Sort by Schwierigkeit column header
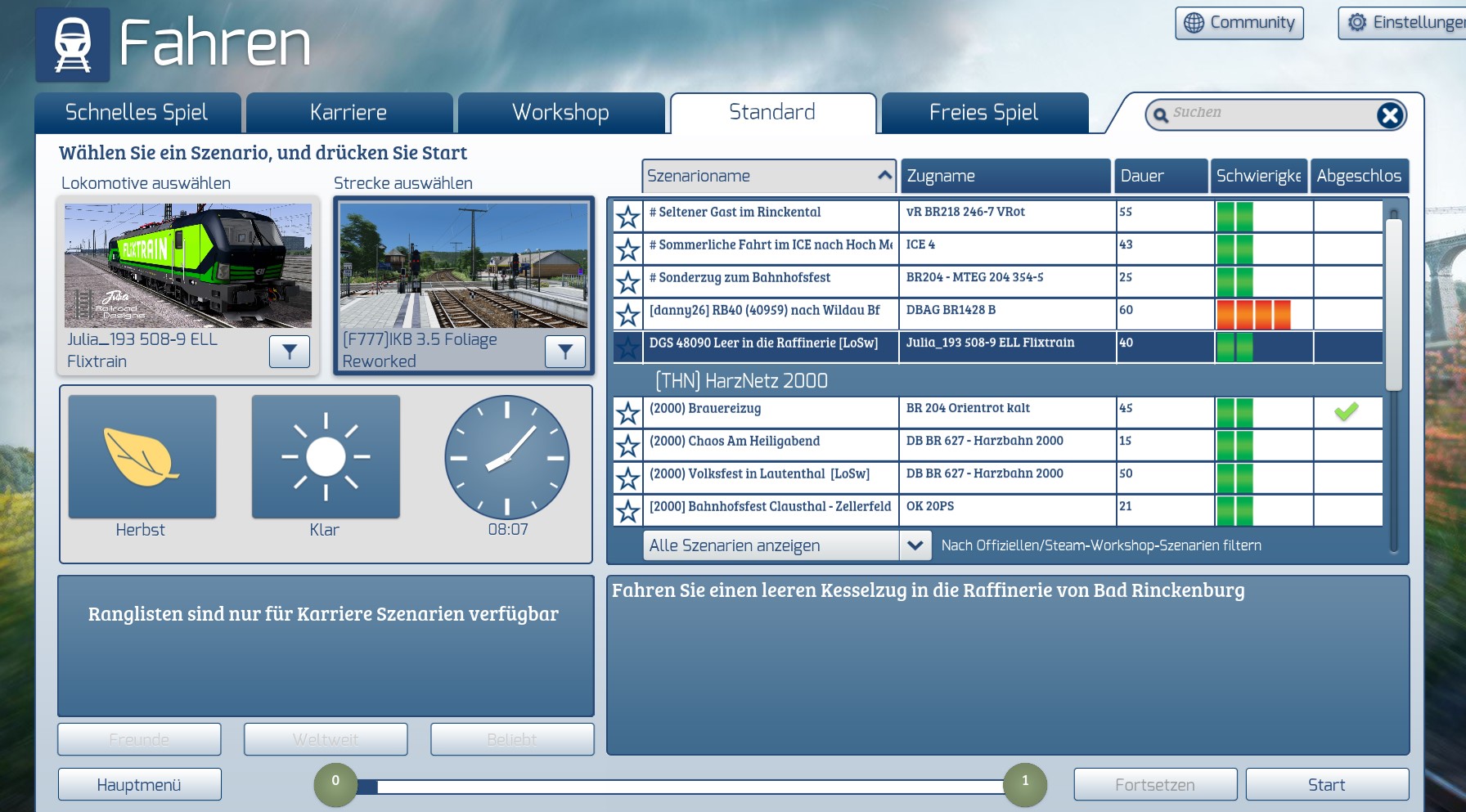The image size is (1466, 812). (1259, 176)
